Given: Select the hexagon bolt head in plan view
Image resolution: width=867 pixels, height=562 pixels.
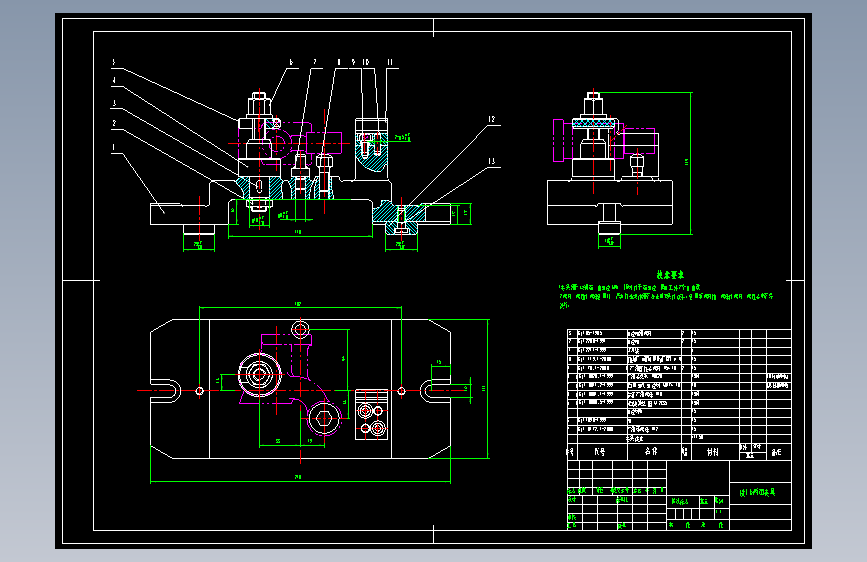Looking at the screenshot, I should click(x=325, y=418).
